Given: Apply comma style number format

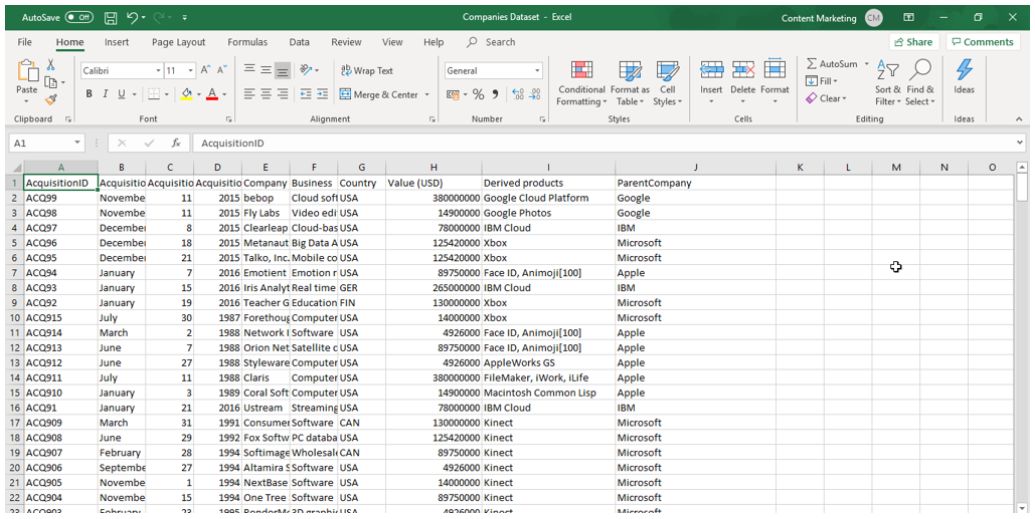Looking at the screenshot, I should 495,94.
